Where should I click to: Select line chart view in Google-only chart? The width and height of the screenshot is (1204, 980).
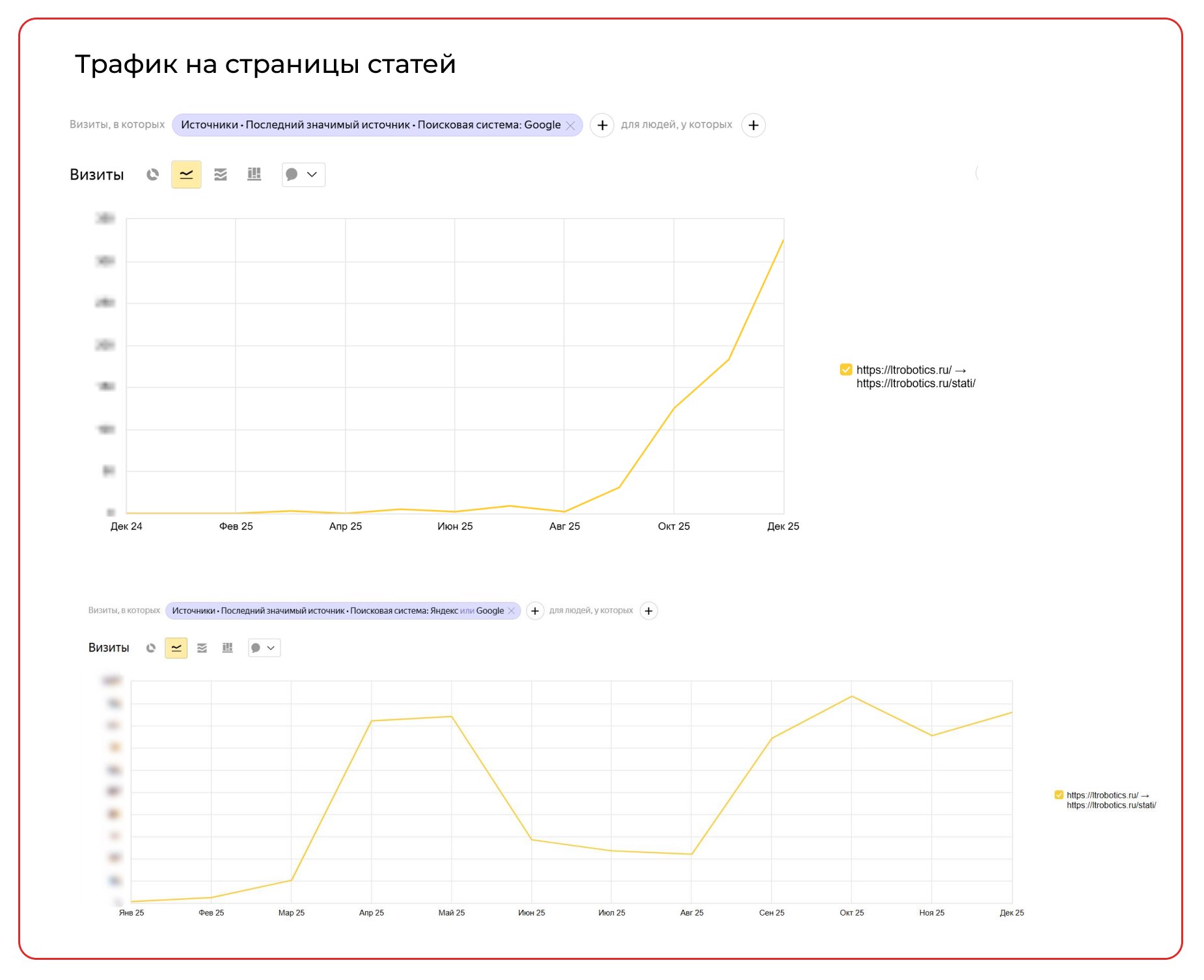(x=186, y=174)
